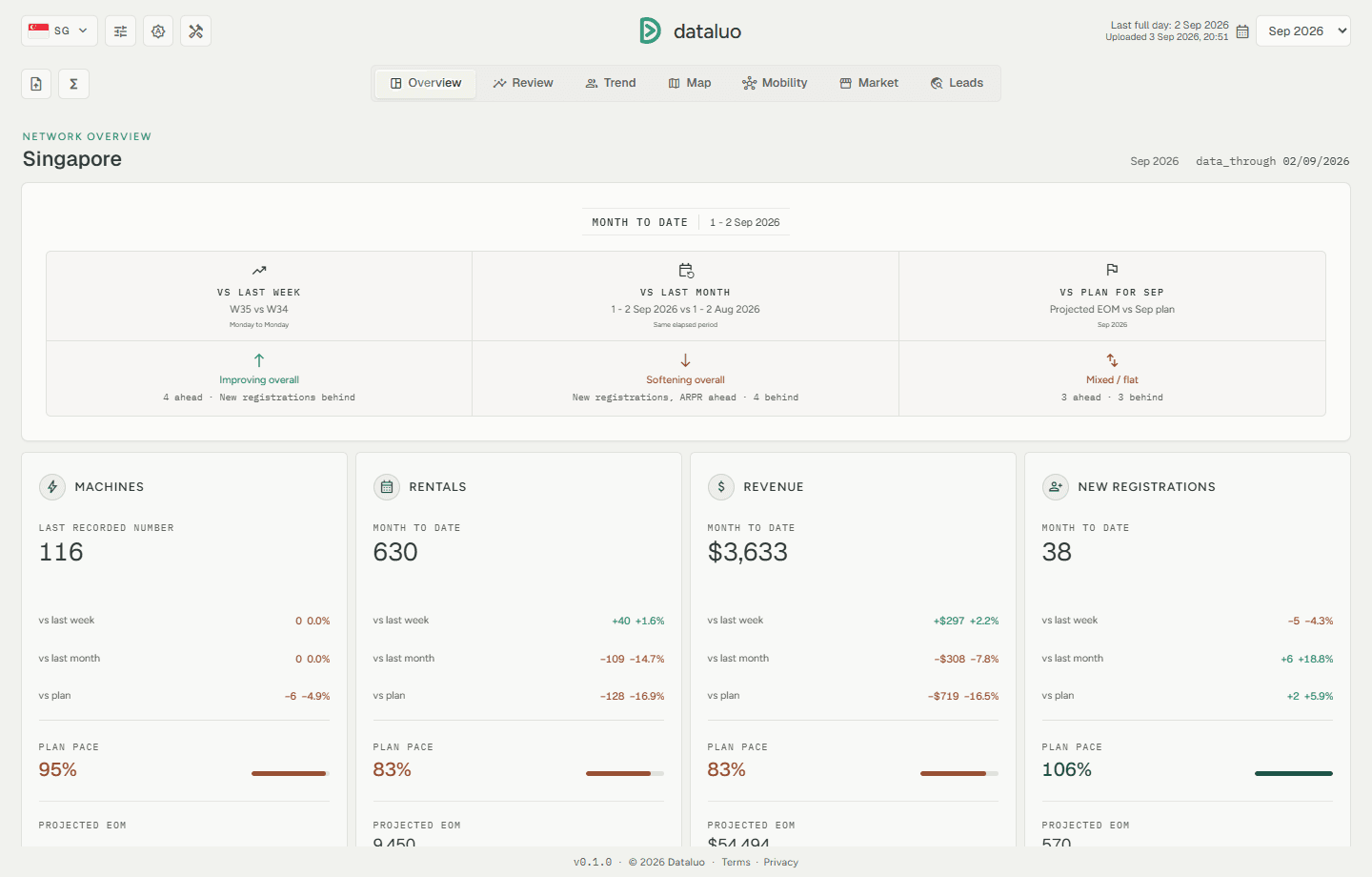Open the Review tab

tap(523, 83)
